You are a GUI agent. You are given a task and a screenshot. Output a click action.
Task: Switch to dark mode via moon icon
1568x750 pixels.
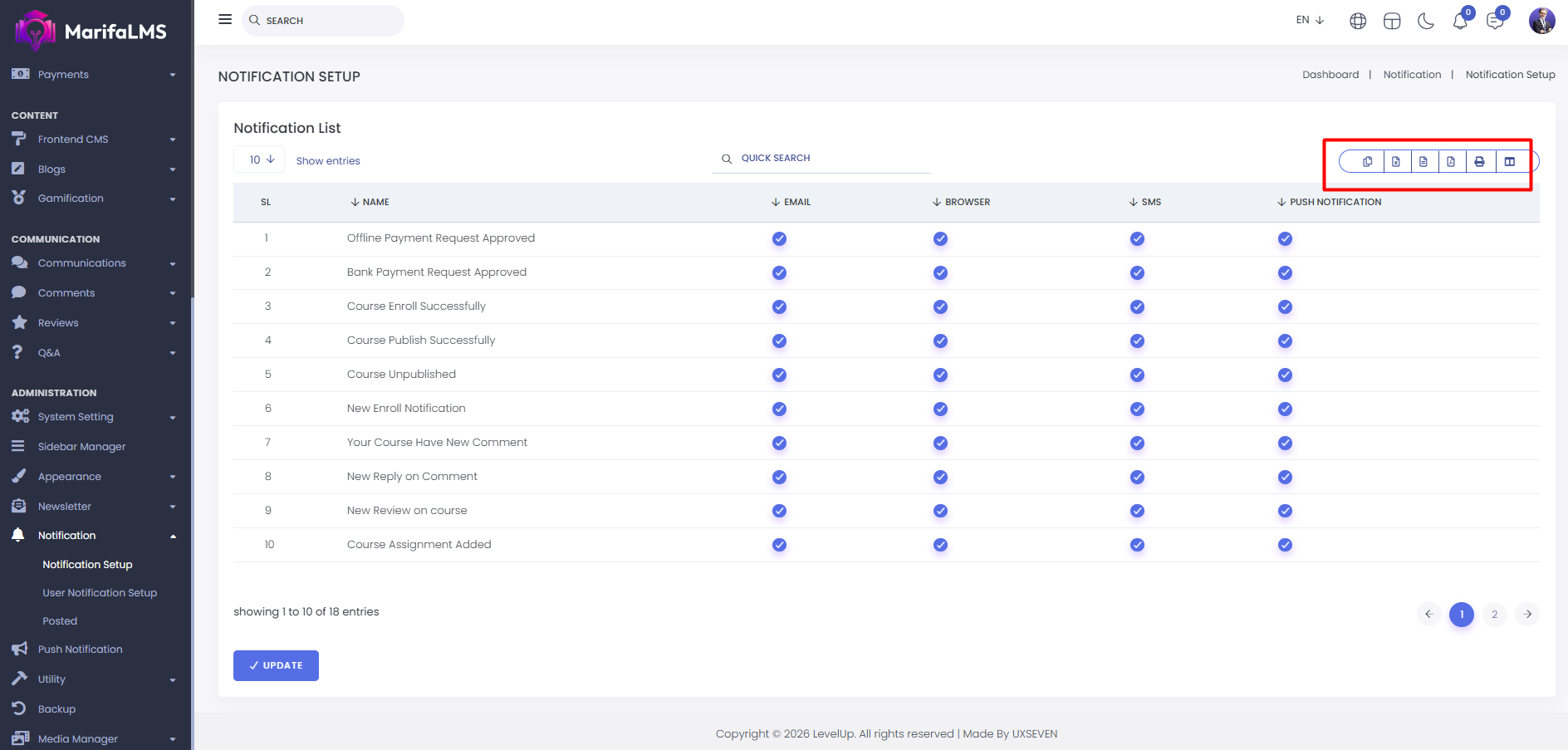1426,21
